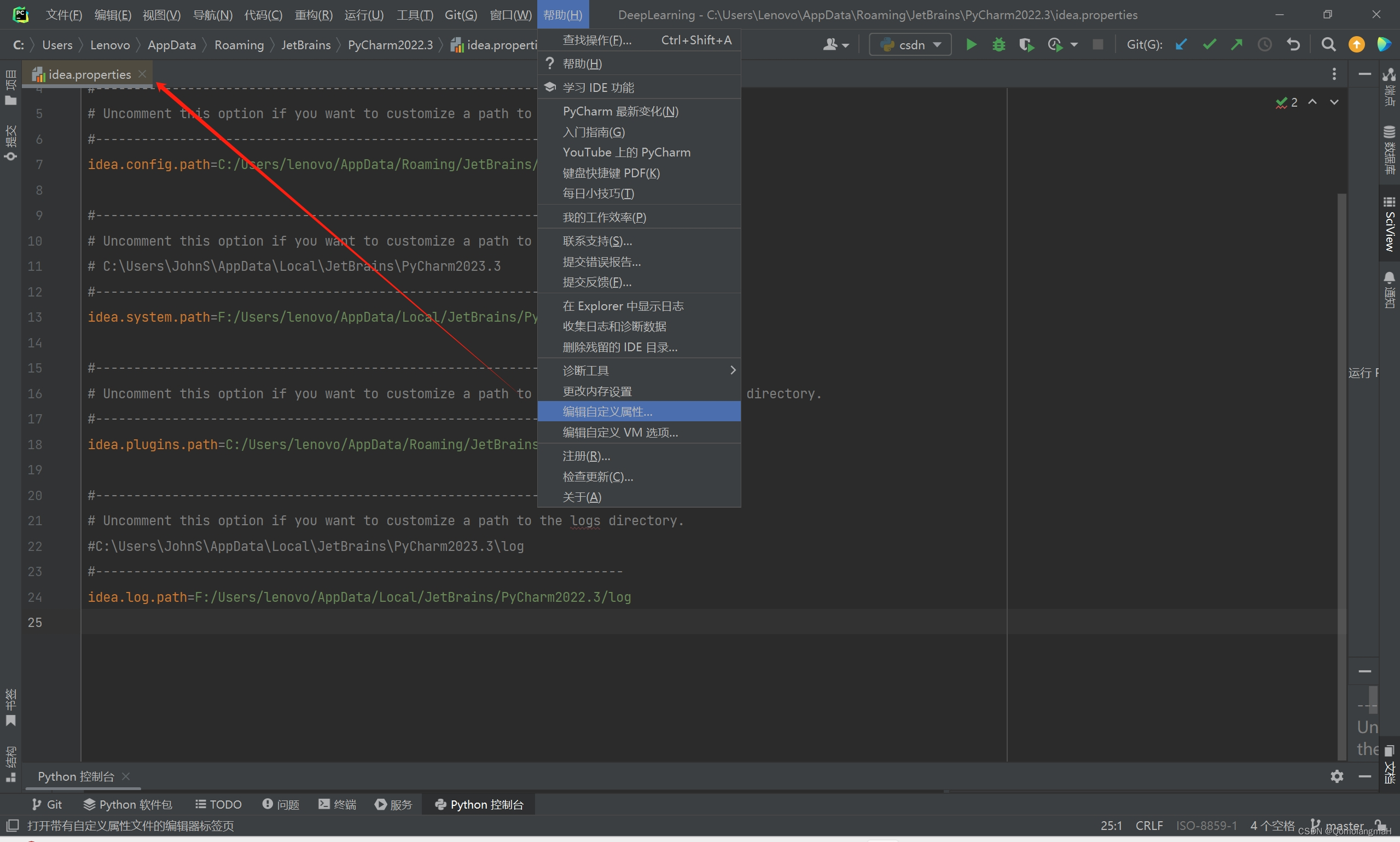Run with coverage shield icon
1400x842 pixels.
[1026, 44]
